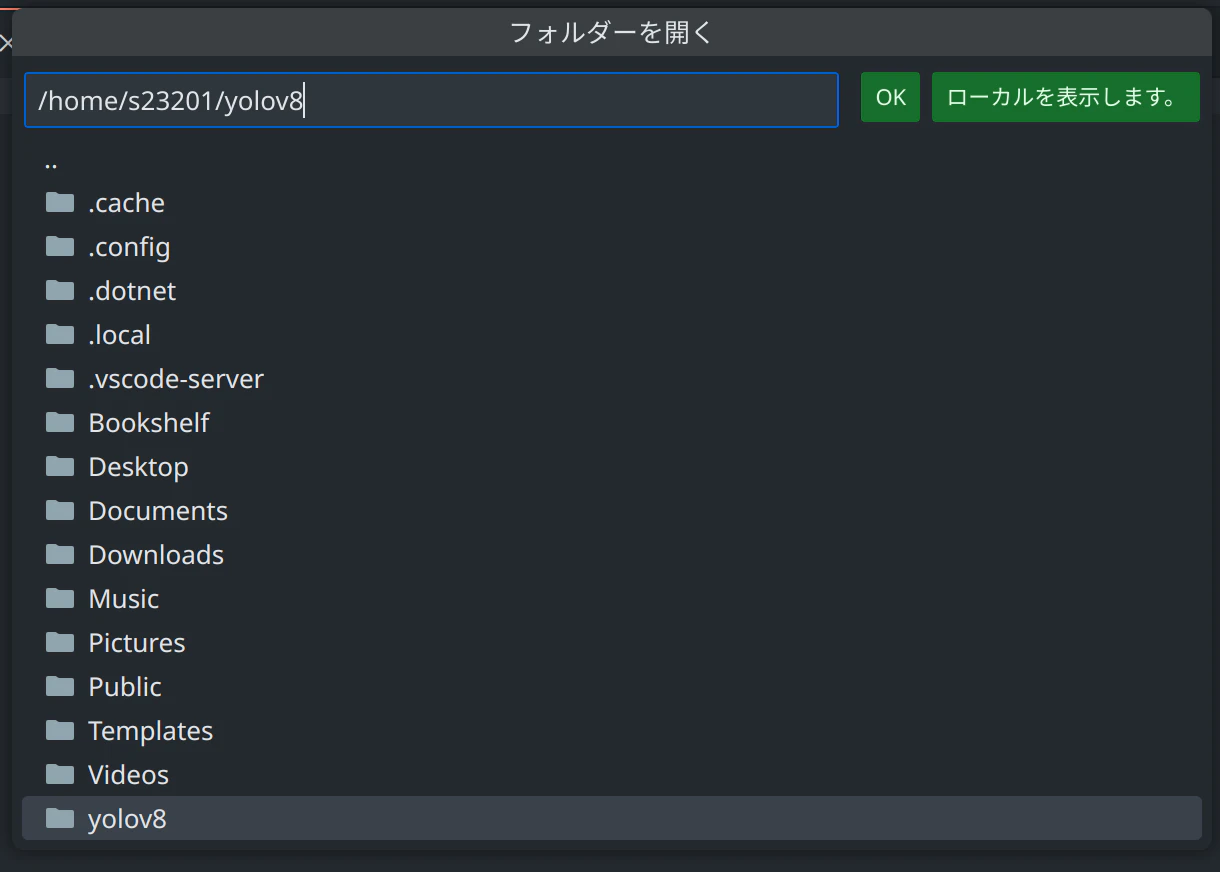This screenshot has height=872, width=1220.
Task: Focus the folder path input field
Action: (x=431, y=100)
